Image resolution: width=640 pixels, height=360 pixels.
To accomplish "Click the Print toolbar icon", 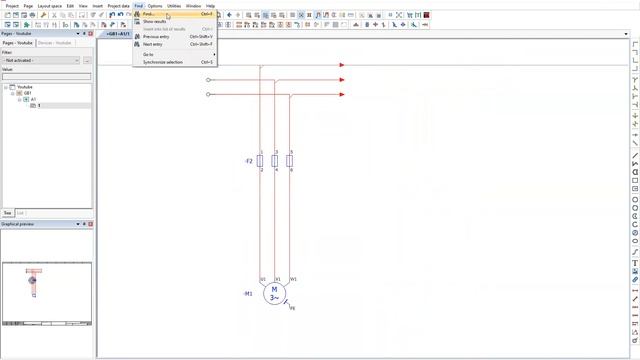I will coord(32,15).
